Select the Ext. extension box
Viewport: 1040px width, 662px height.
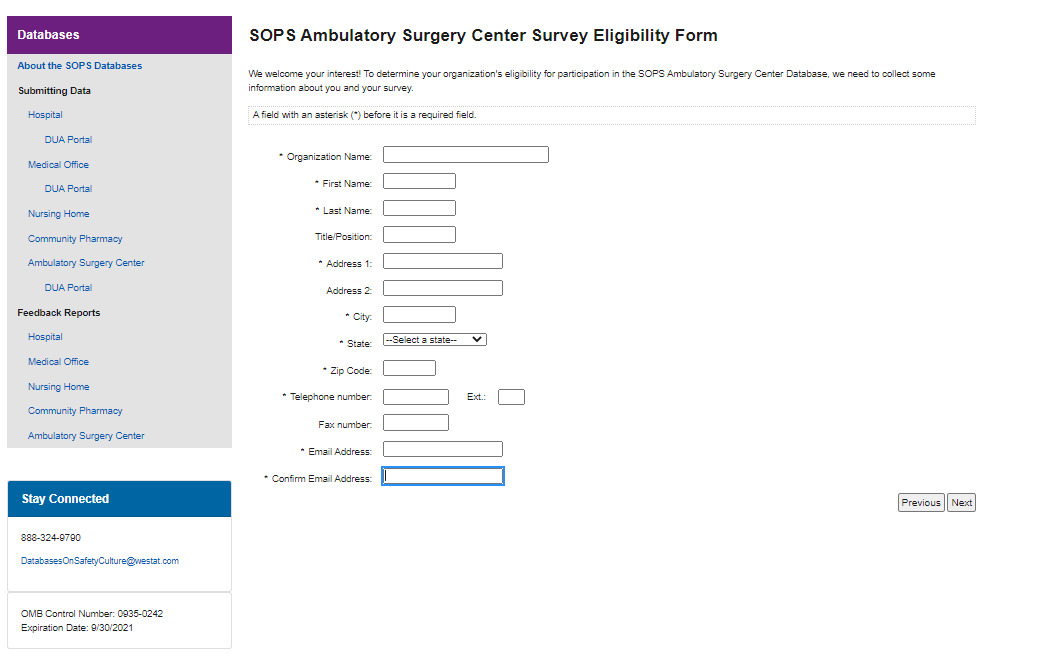coord(511,397)
